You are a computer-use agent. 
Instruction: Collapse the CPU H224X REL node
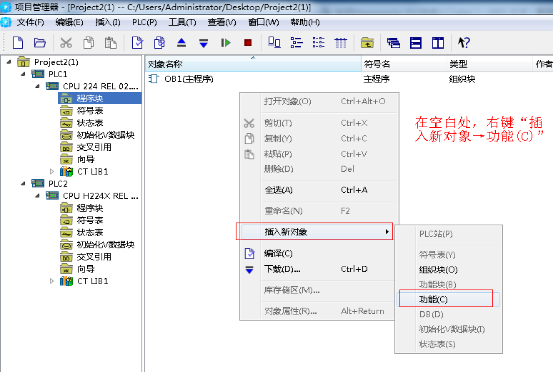pyautogui.click(x=37, y=196)
